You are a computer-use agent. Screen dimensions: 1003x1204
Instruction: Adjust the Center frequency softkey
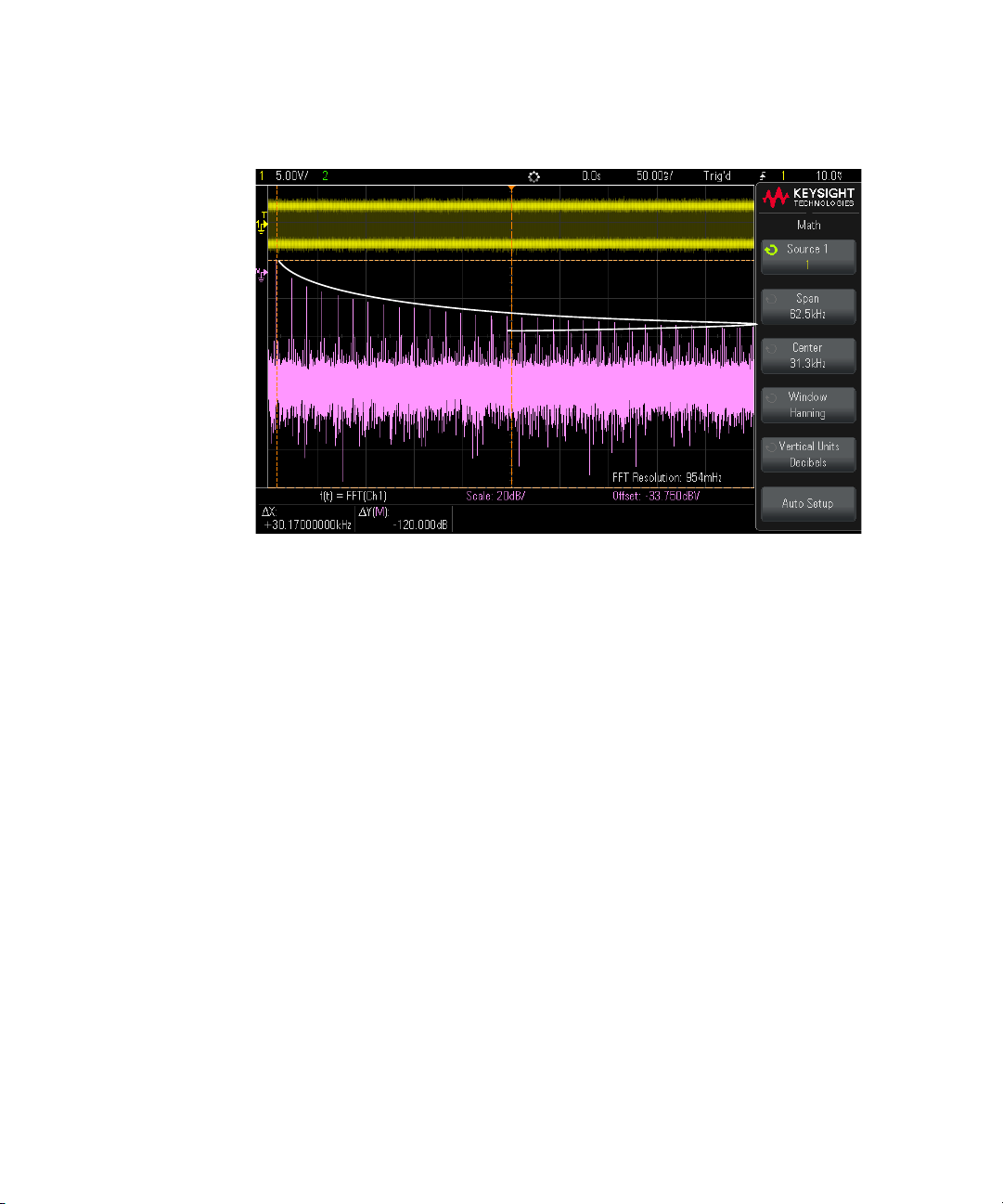click(x=808, y=356)
